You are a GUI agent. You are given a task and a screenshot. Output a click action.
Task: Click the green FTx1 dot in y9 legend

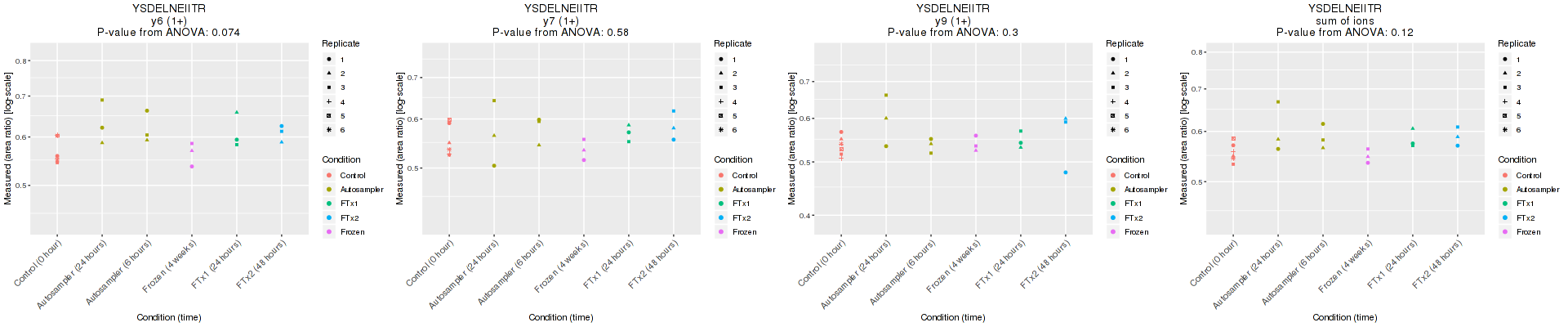1112,204
